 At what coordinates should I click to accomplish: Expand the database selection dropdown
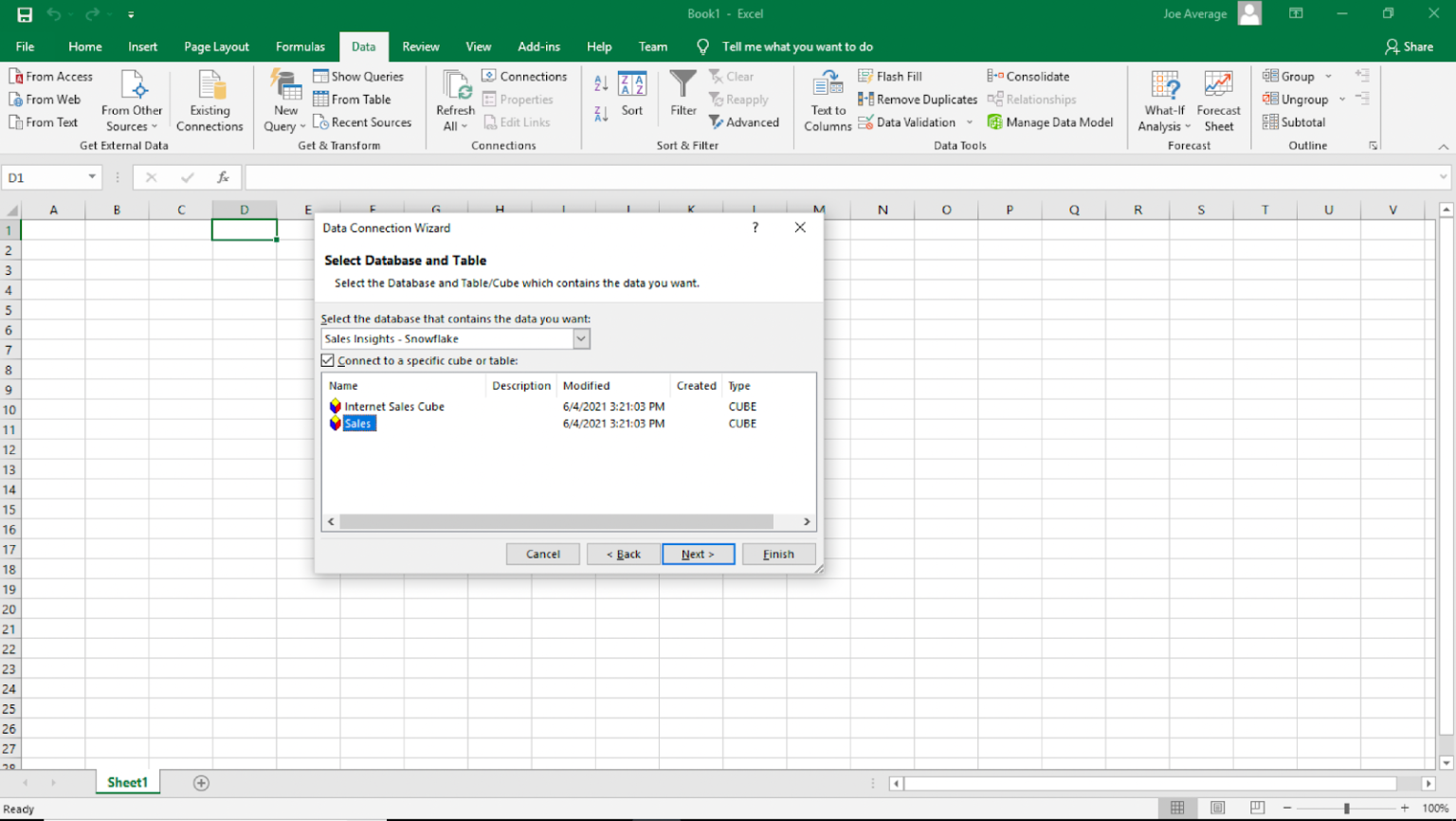[581, 338]
